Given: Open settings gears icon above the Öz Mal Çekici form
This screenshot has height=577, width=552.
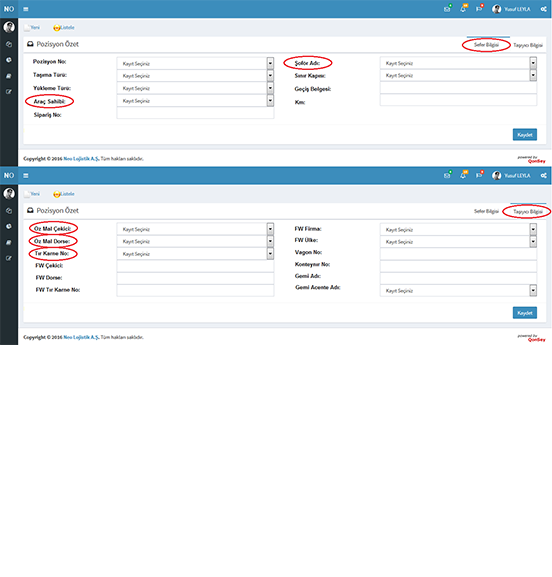Looking at the screenshot, I should [544, 176].
